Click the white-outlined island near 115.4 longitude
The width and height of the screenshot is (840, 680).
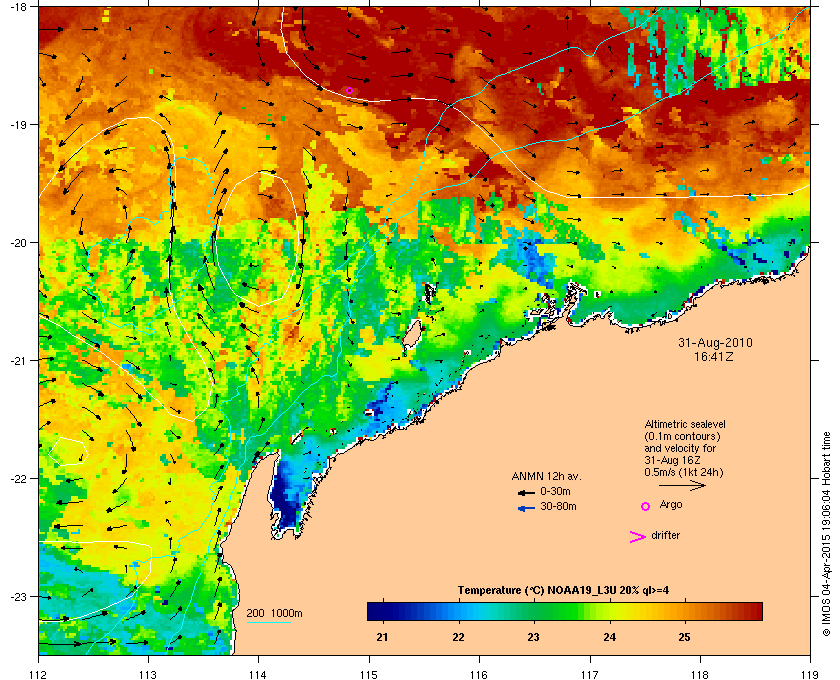click(x=412, y=335)
